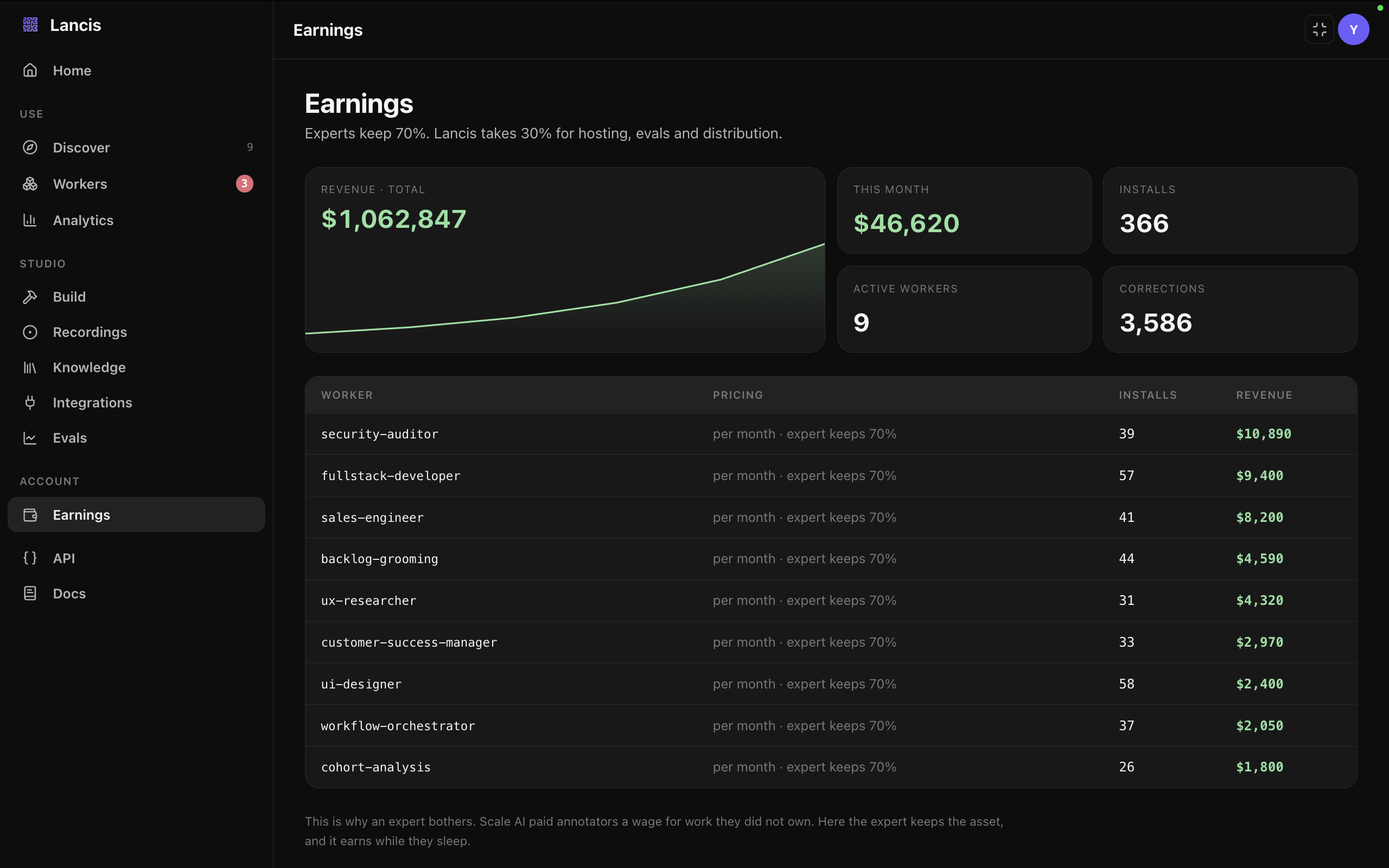1389x868 pixels.
Task: Click the Discover compass icon
Action: click(30, 148)
